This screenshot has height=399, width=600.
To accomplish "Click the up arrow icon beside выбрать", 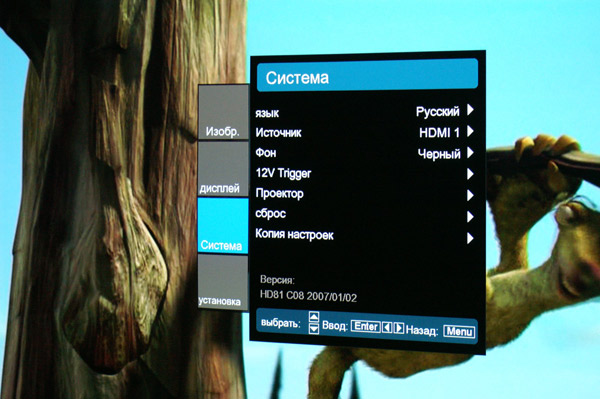I will click(314, 317).
